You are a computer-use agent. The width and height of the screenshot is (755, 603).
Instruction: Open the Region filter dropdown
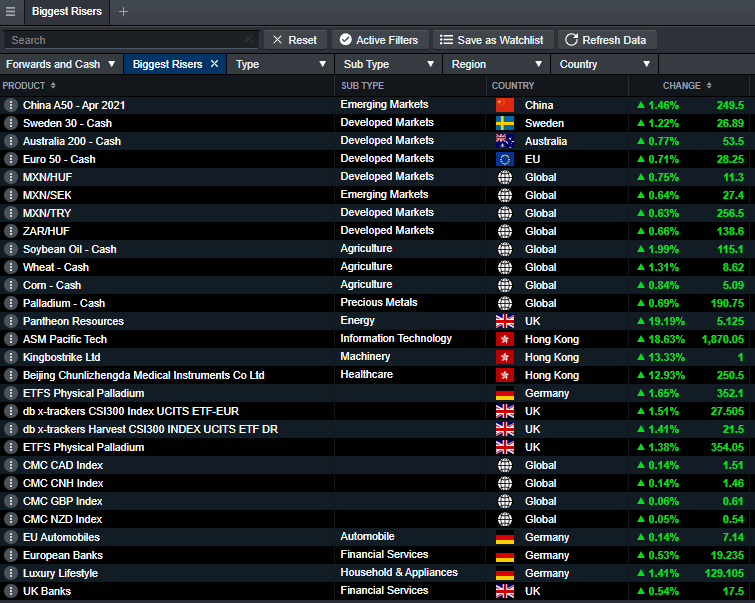[x=496, y=64]
